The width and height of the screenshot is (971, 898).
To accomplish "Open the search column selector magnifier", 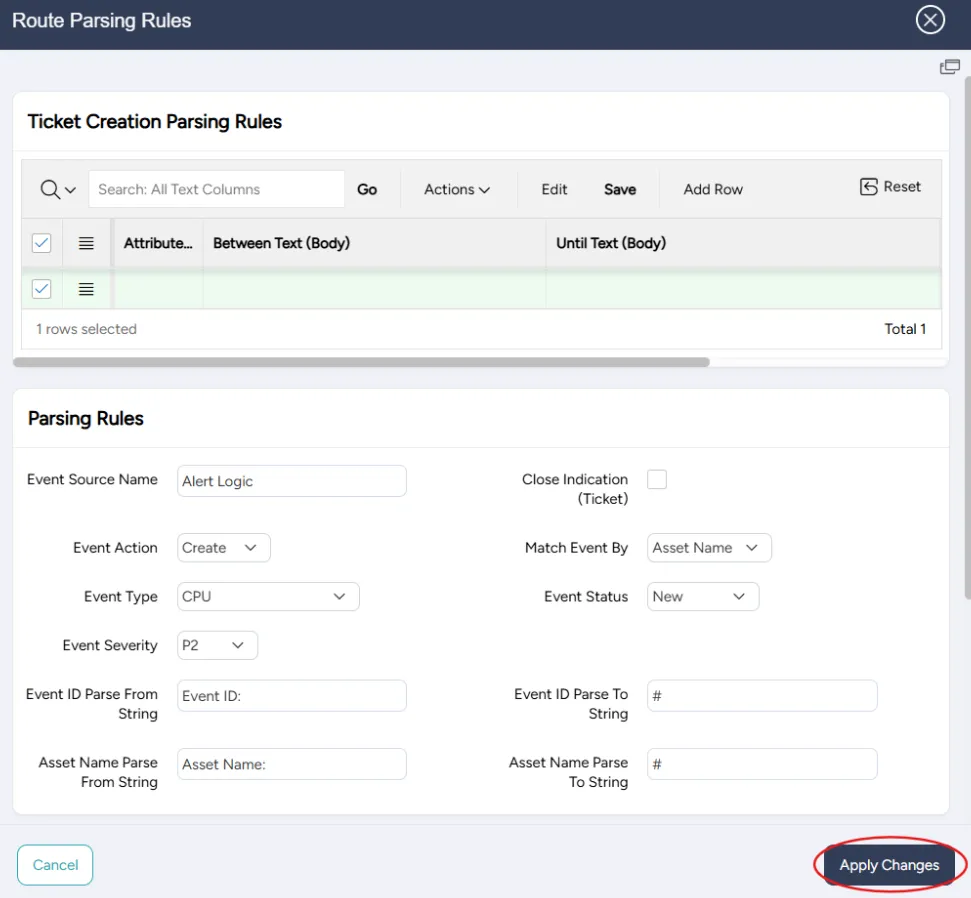I will (x=58, y=190).
